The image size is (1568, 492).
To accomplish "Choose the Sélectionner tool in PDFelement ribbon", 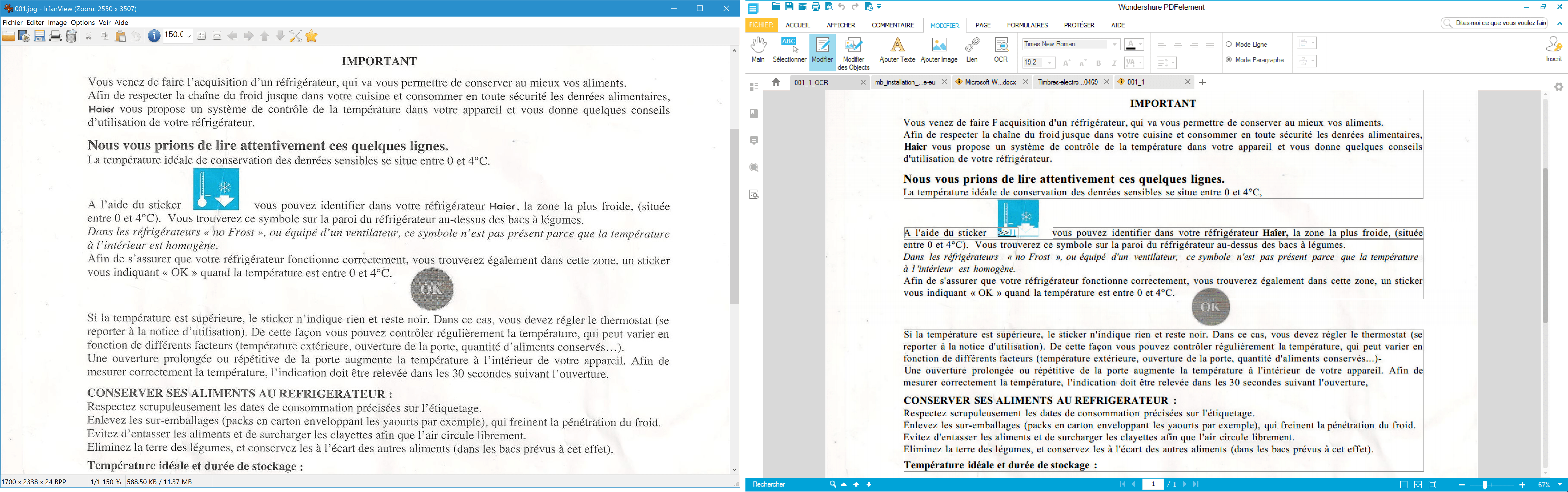I will [x=789, y=49].
